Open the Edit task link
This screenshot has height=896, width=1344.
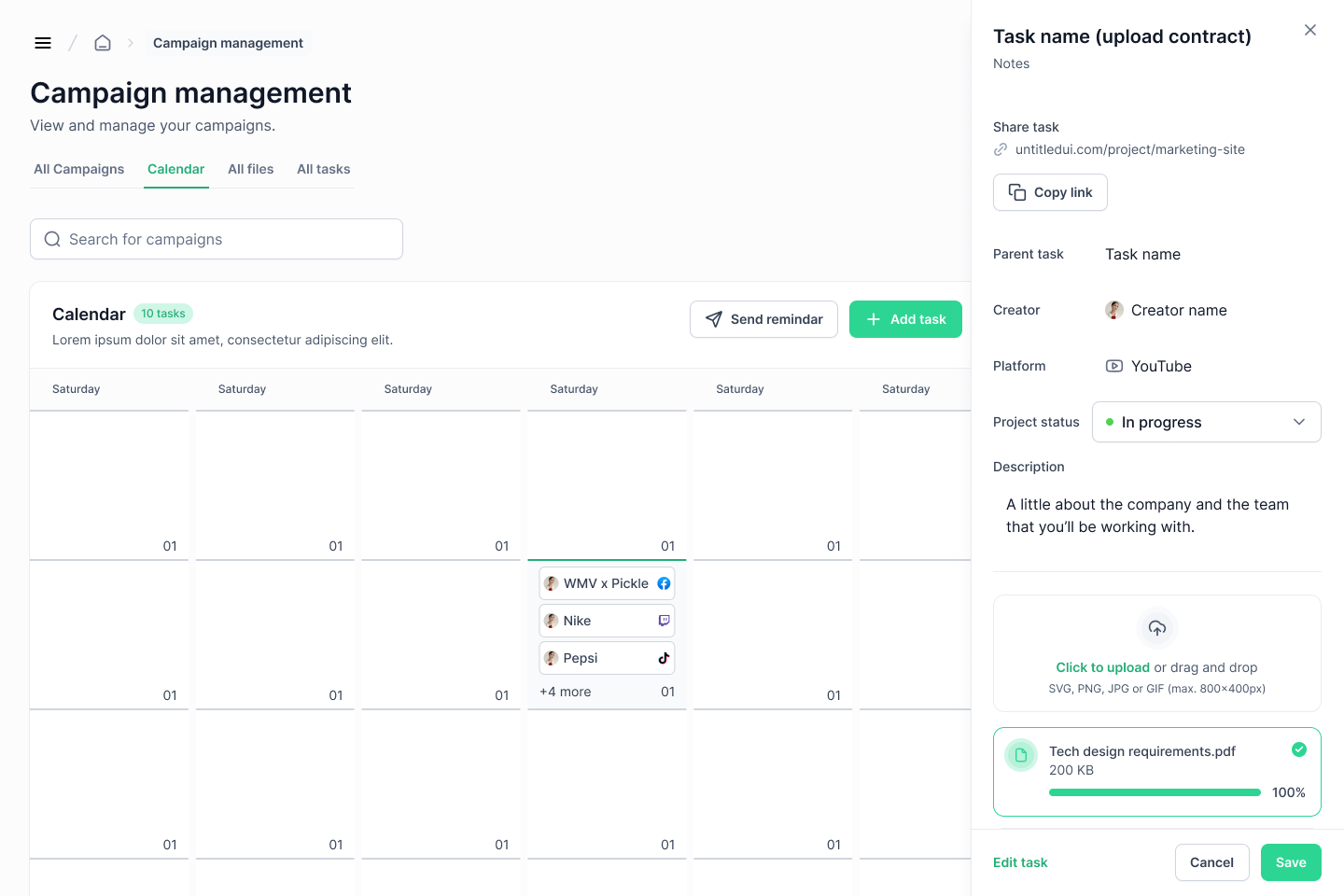coord(1020,862)
